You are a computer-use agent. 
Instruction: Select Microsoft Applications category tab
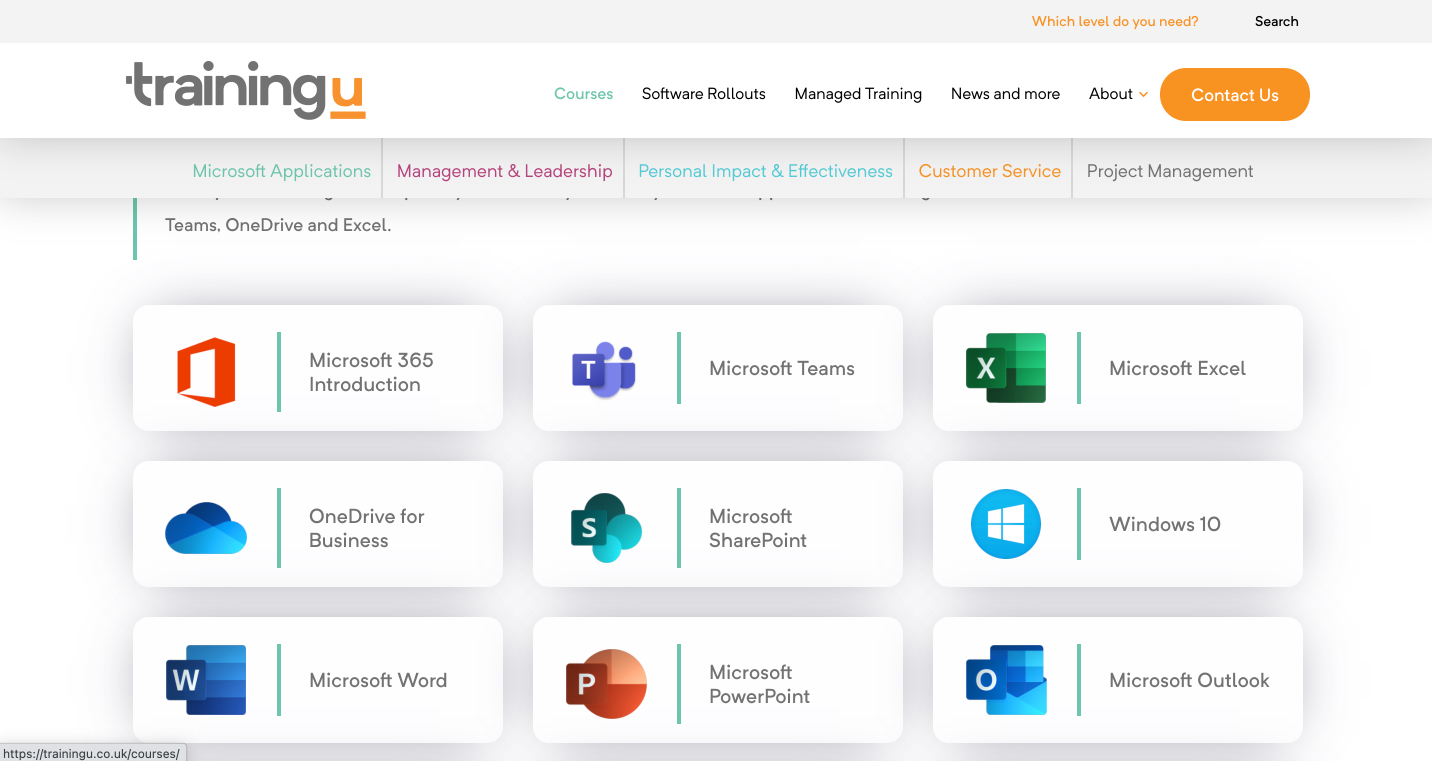282,171
